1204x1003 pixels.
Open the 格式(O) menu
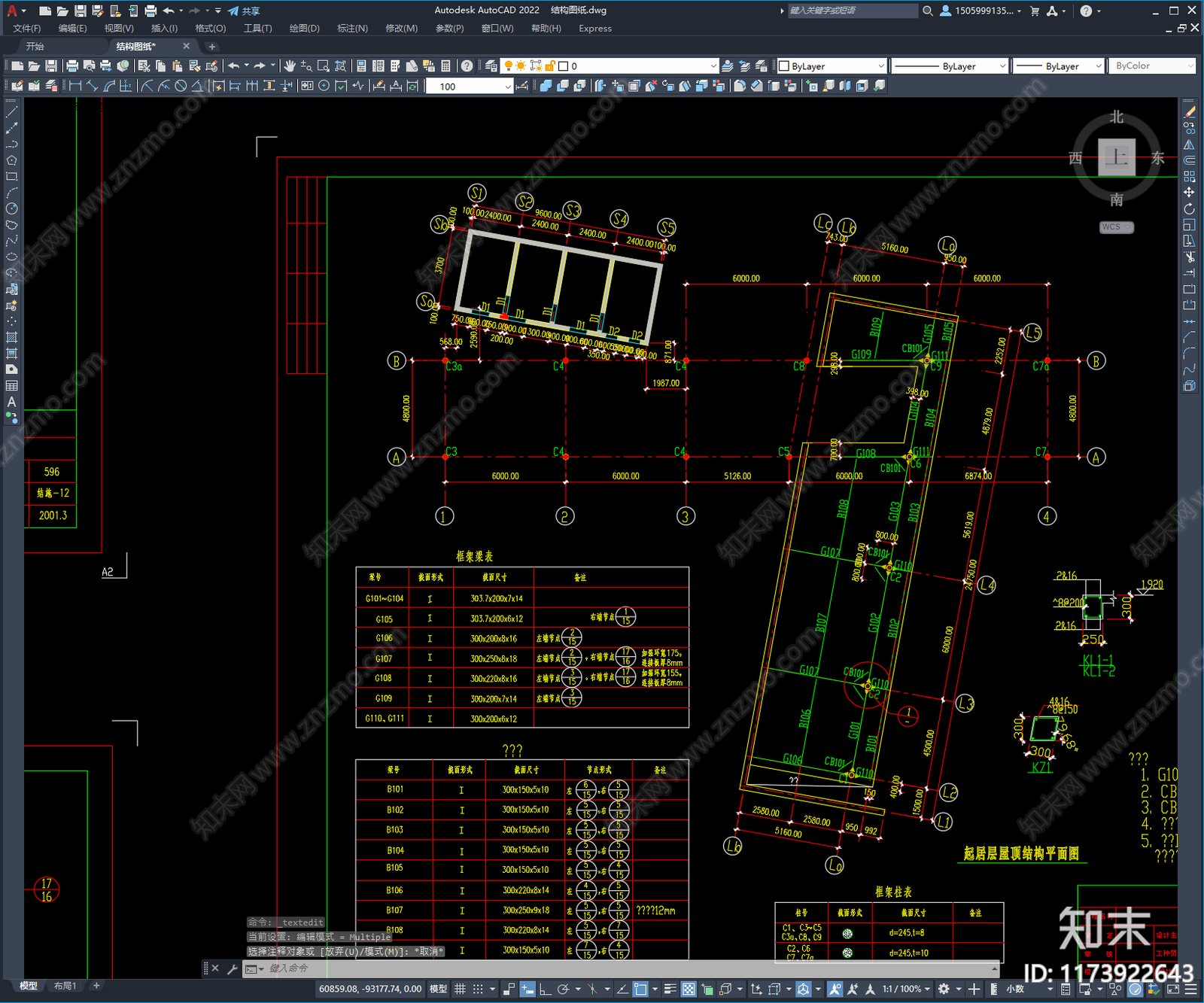[210, 29]
